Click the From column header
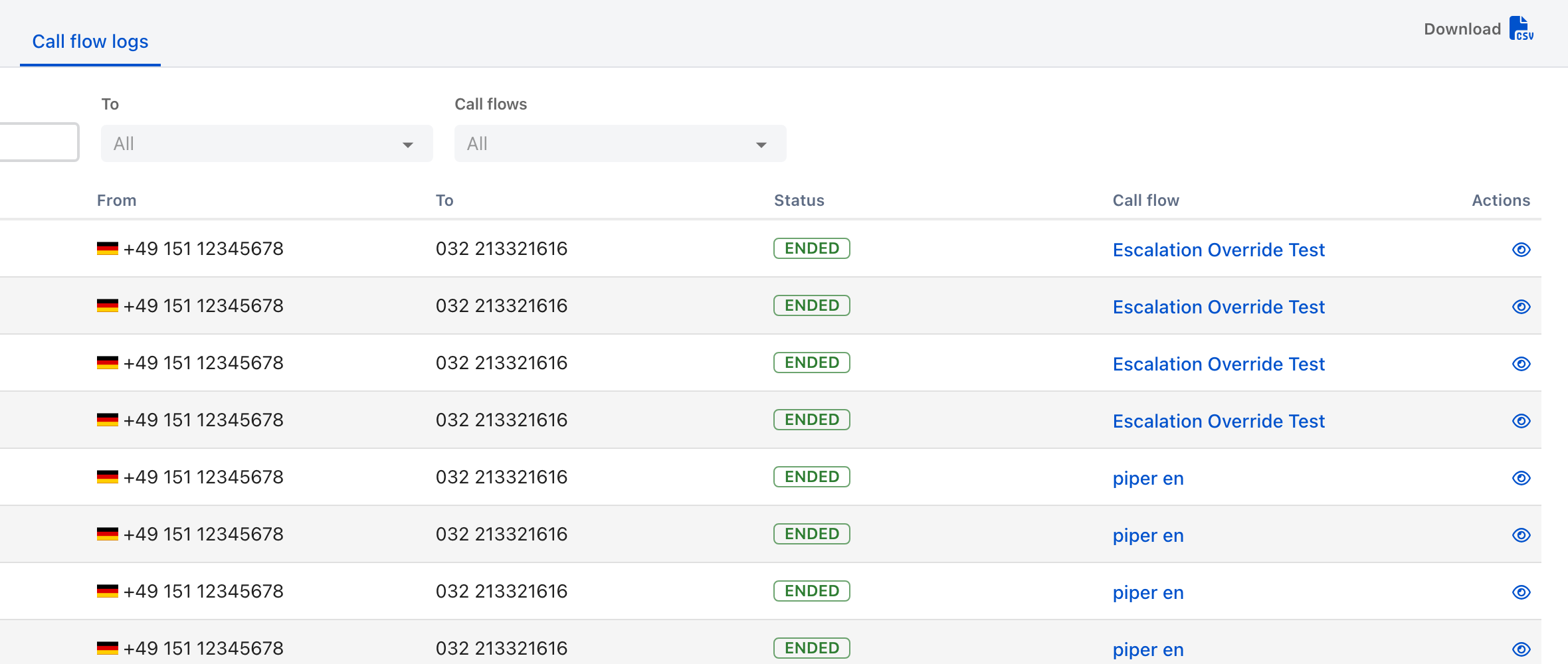Image resolution: width=1568 pixels, height=664 pixels. point(116,201)
